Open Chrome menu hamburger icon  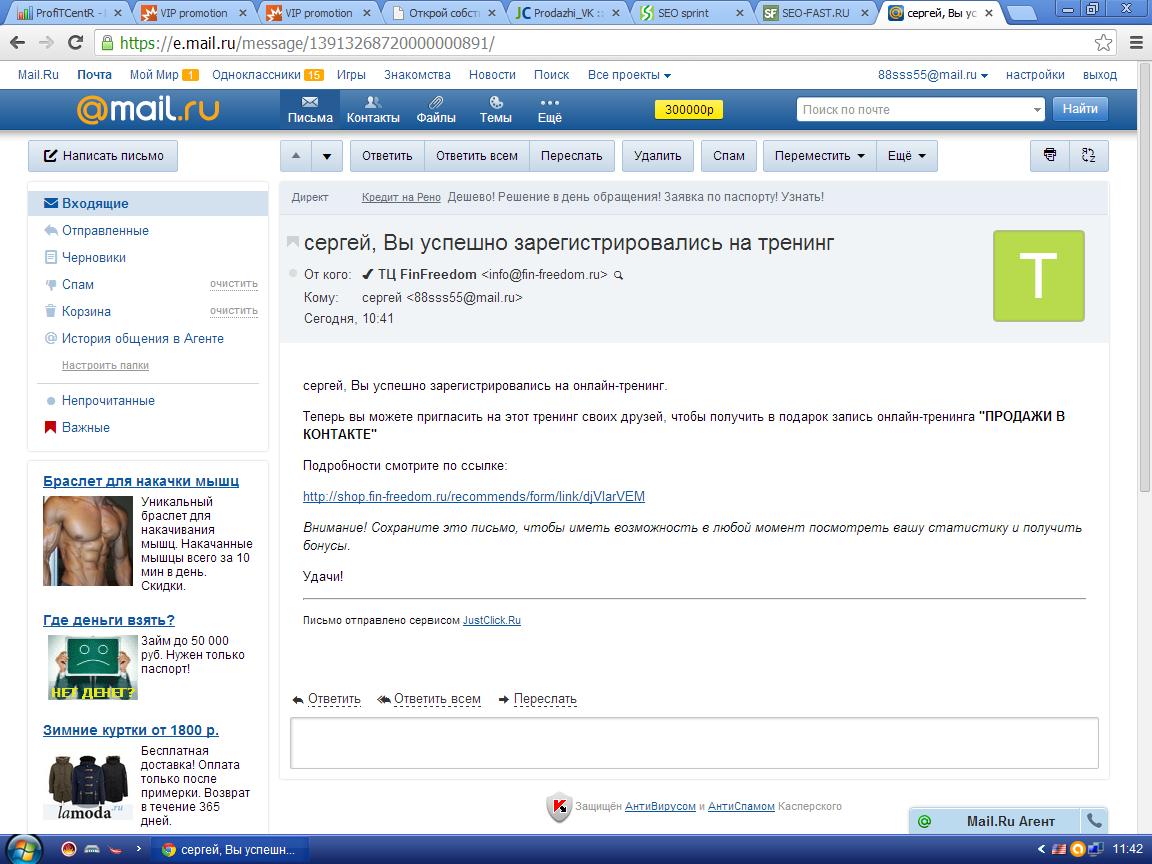1136,43
